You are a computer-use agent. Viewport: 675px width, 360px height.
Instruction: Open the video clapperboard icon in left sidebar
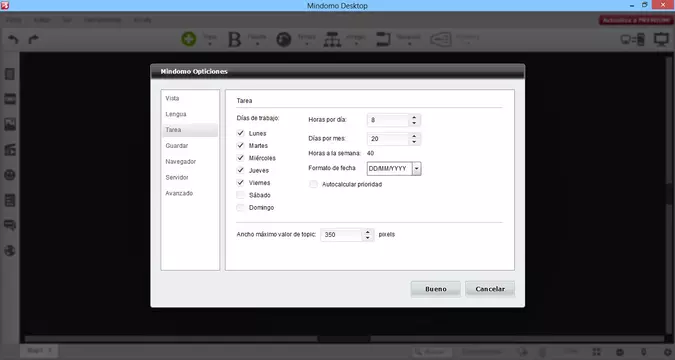tap(10, 149)
